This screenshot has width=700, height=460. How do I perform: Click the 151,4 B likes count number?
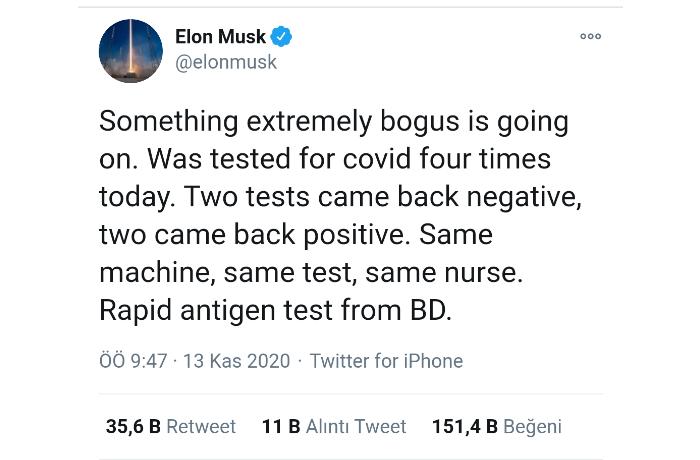coord(465,427)
